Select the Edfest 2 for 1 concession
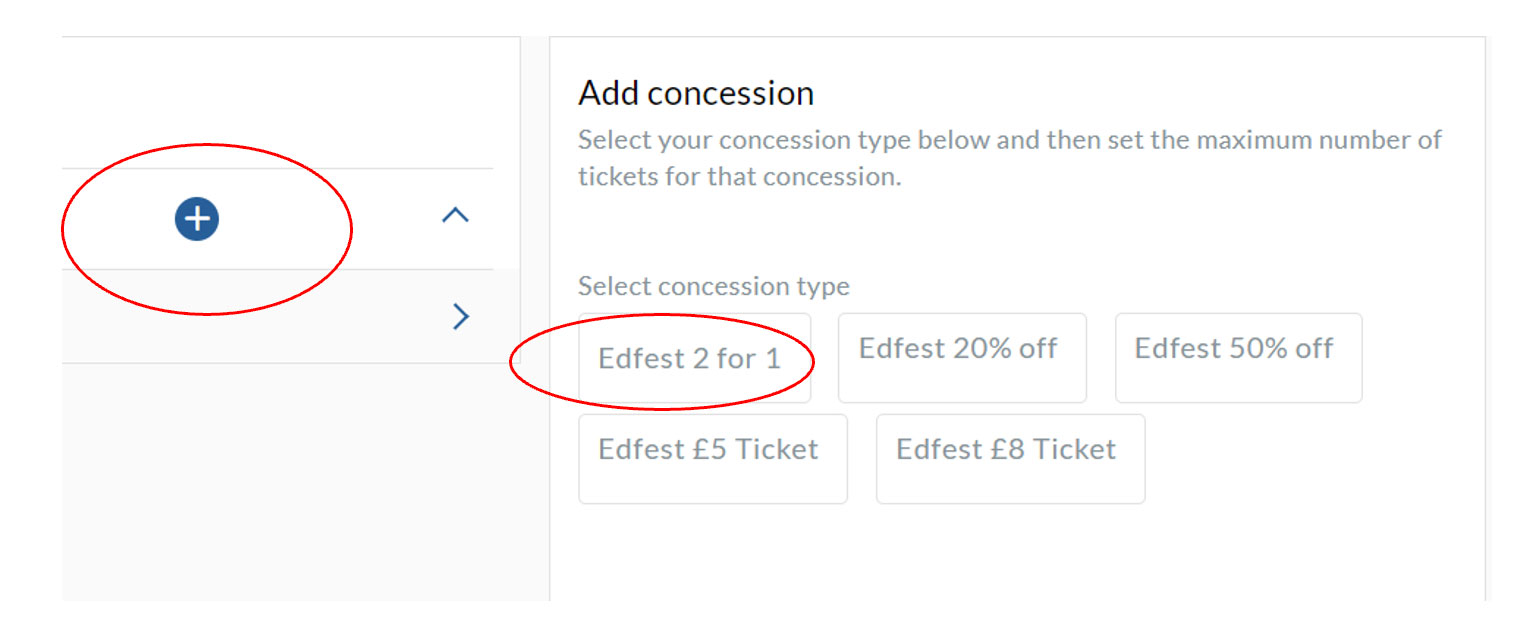 695,358
